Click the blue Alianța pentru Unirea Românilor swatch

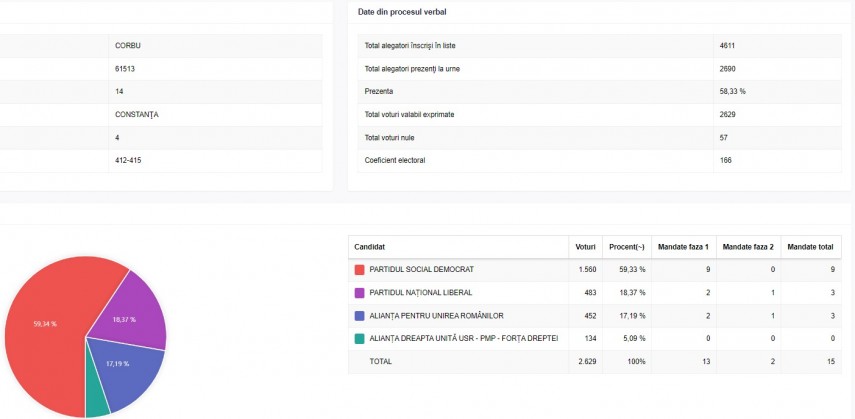360,316
